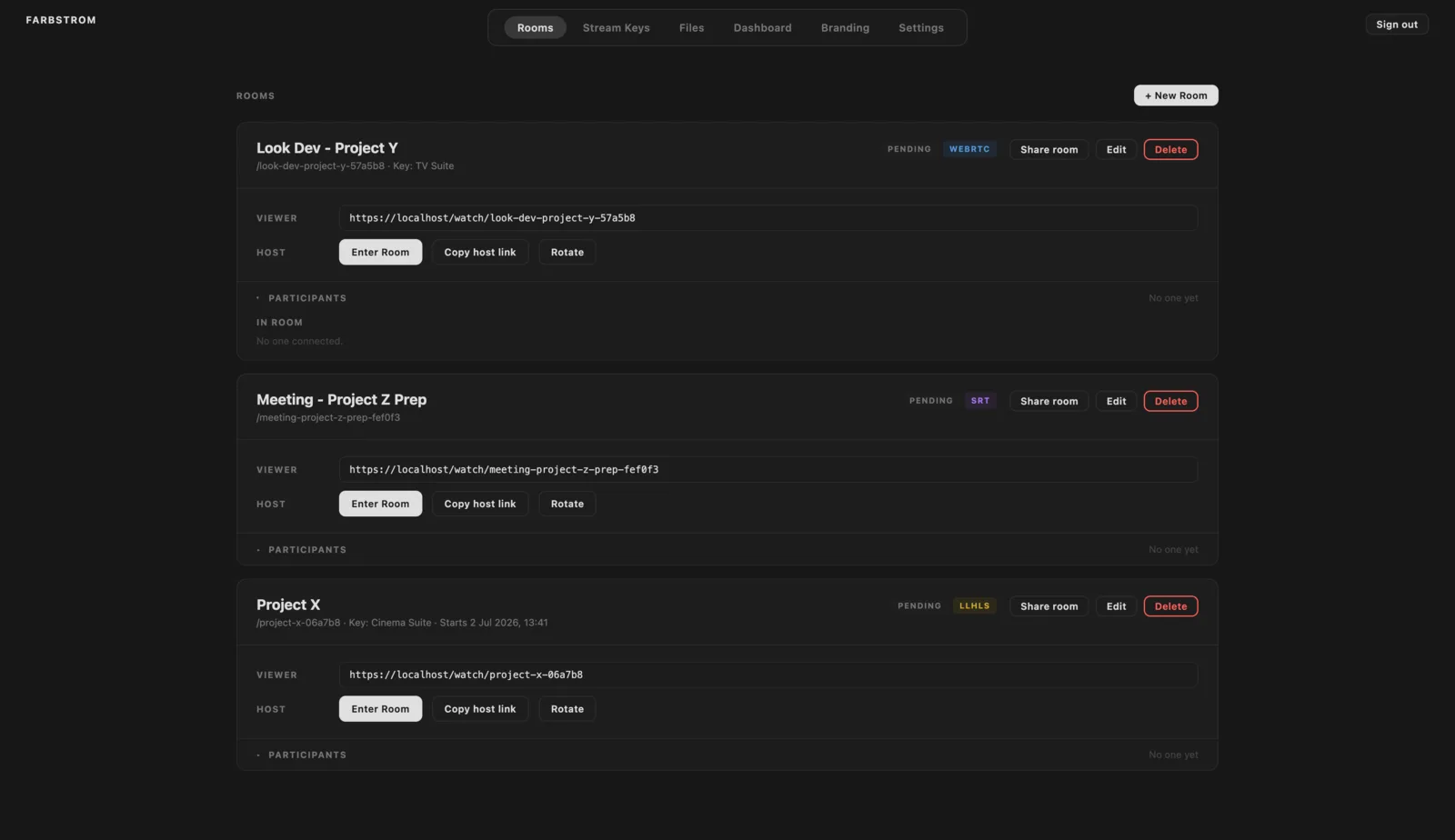Viewport: 1455px width, 840px height.
Task: Select the Project X viewer URL field
Action: click(768, 675)
